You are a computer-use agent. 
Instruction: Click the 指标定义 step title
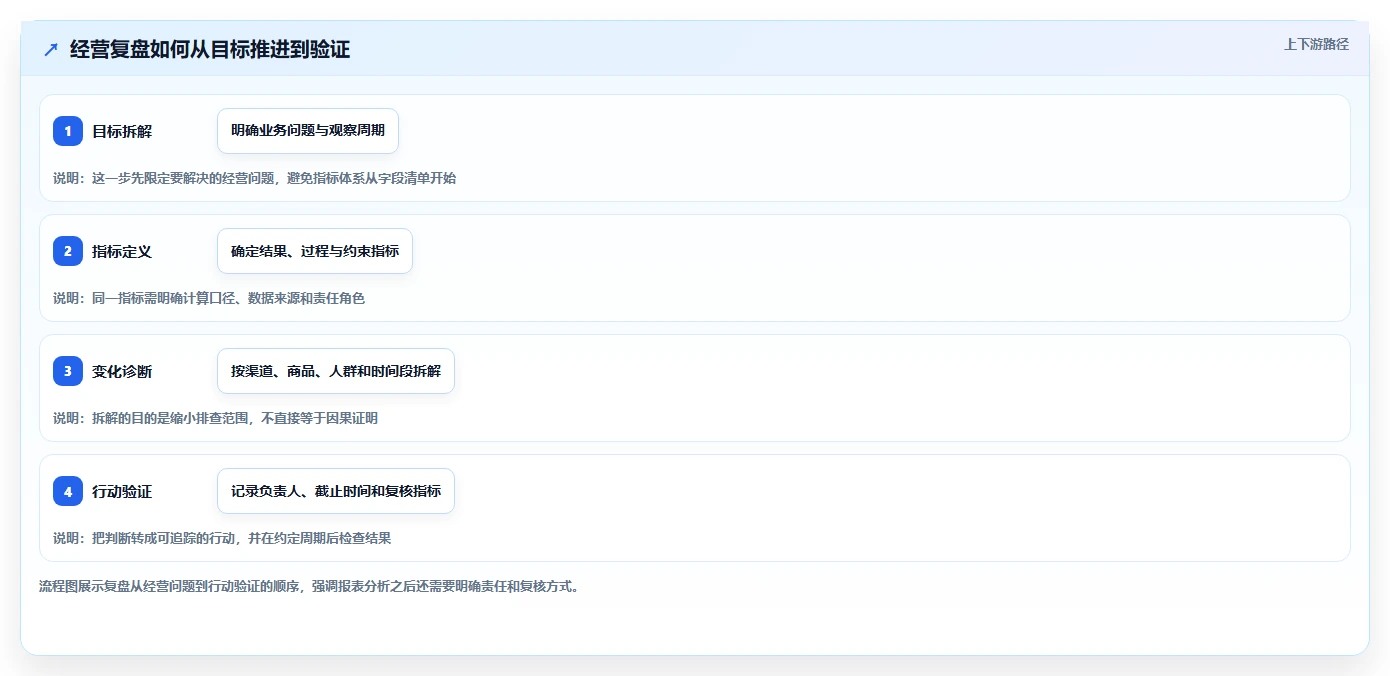pos(122,251)
